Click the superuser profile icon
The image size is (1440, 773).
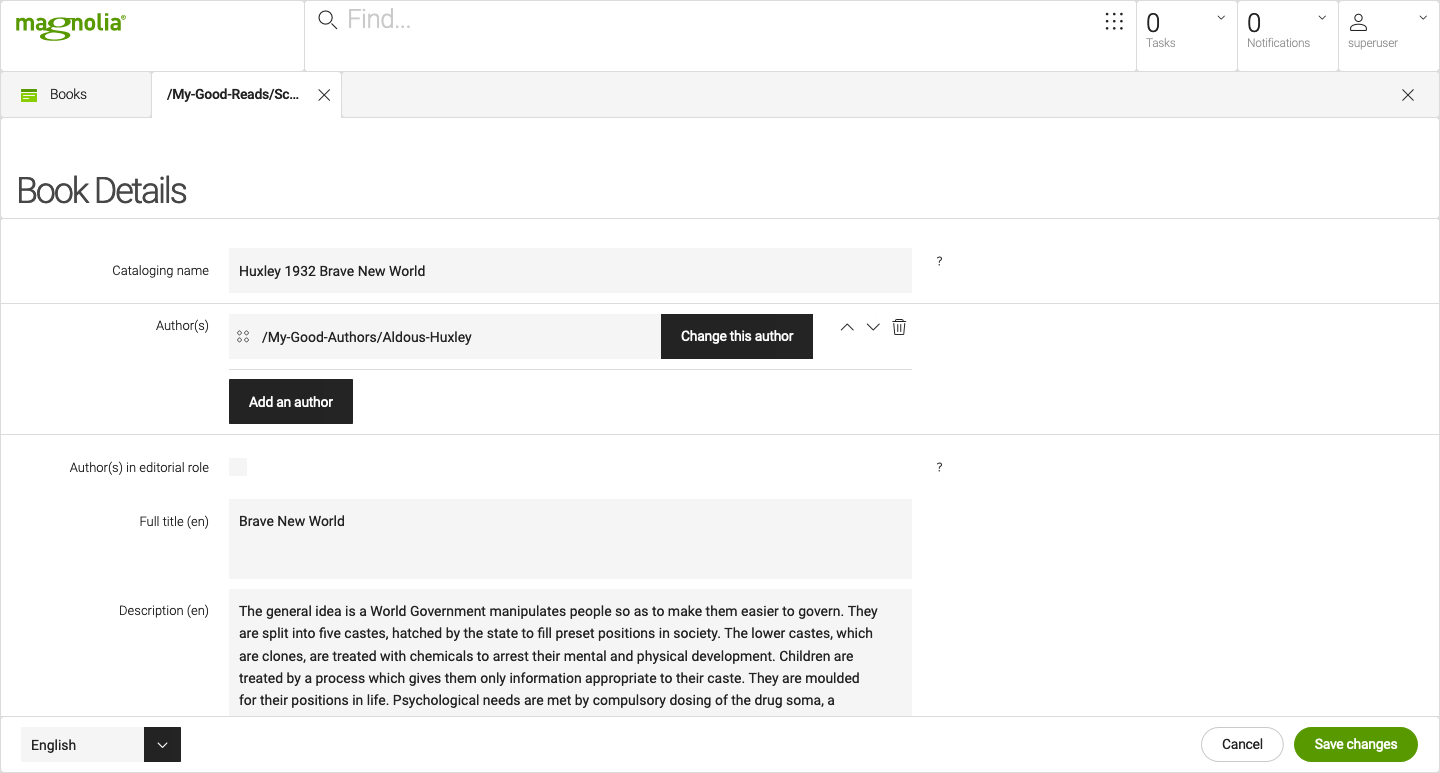point(1358,20)
